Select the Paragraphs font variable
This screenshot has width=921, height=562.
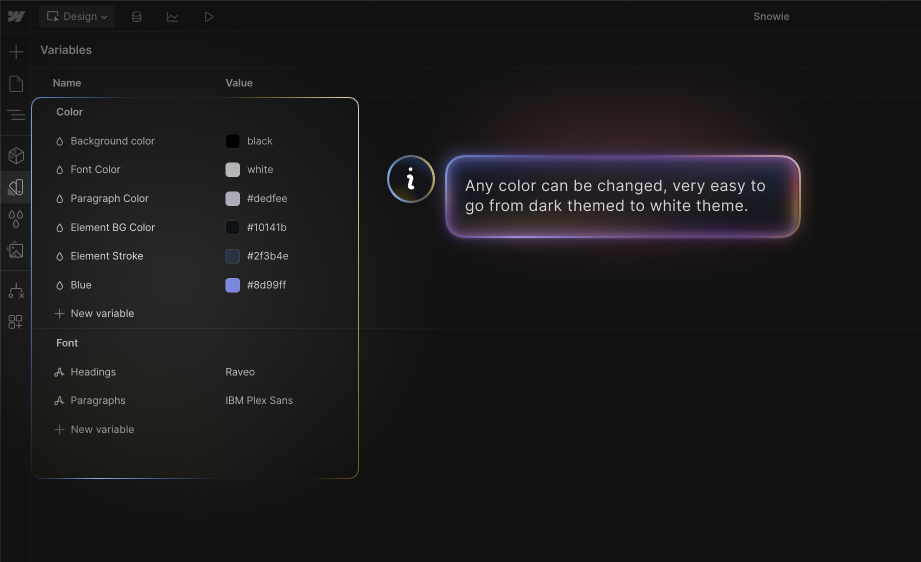(98, 401)
